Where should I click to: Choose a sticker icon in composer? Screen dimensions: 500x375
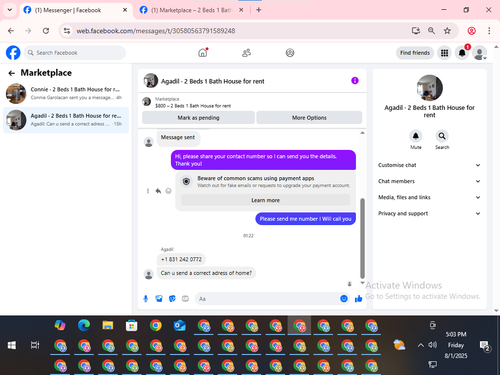pos(172,299)
